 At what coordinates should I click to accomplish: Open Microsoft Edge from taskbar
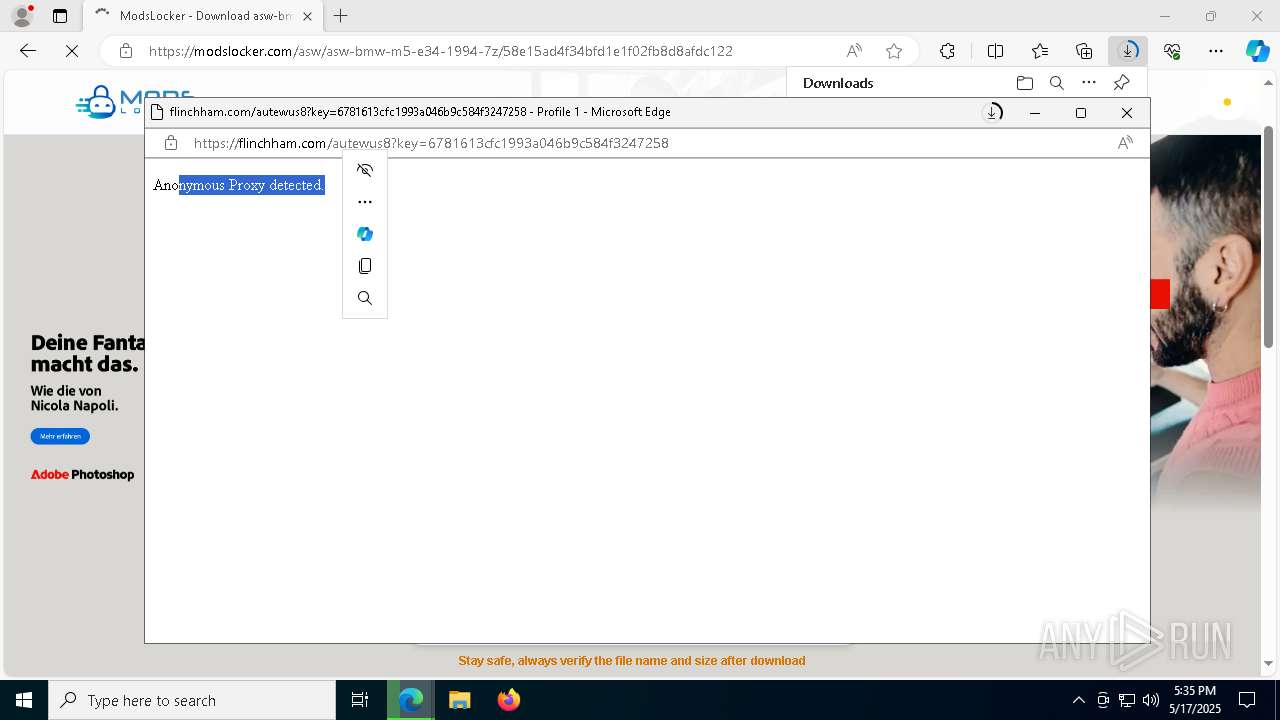(x=411, y=700)
